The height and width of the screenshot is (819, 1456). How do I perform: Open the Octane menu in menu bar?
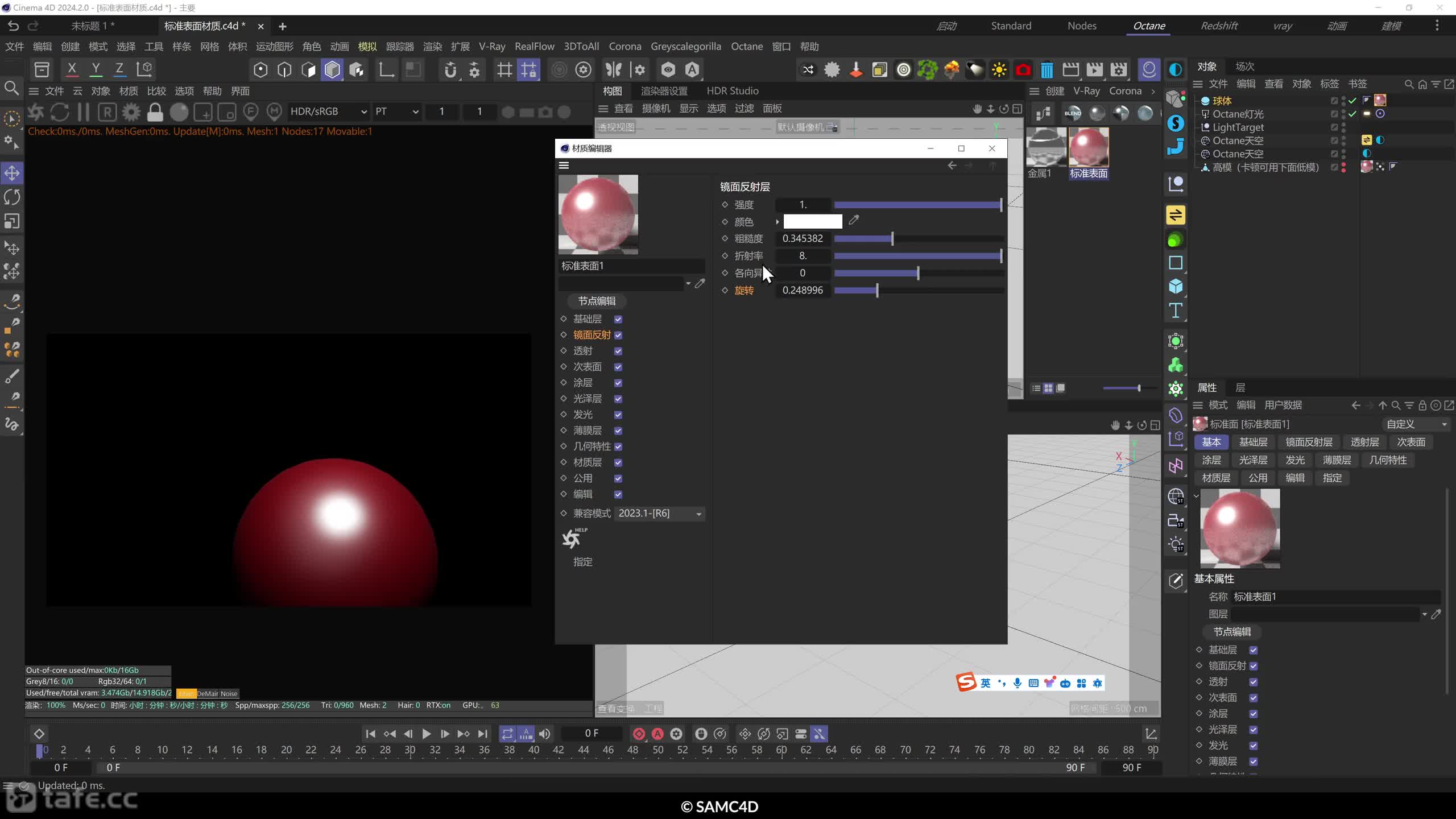(746, 47)
